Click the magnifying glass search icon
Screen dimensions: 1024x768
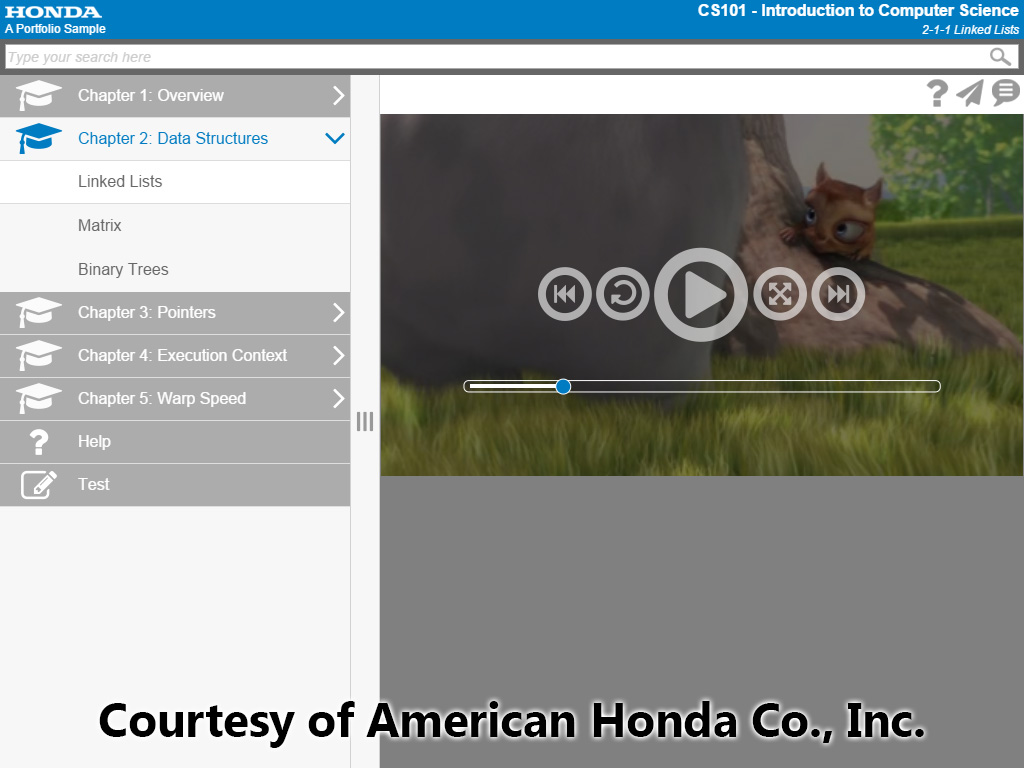pyautogui.click(x=1000, y=57)
